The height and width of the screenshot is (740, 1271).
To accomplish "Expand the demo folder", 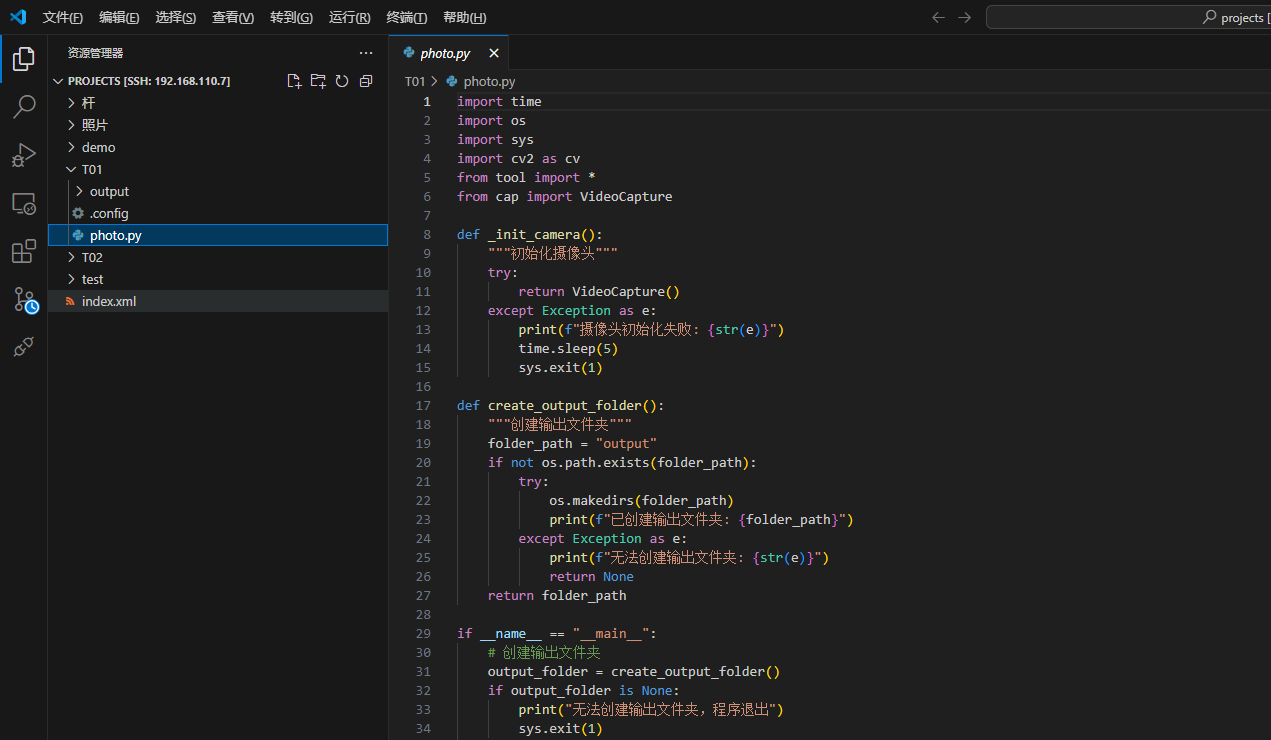I will (98, 148).
